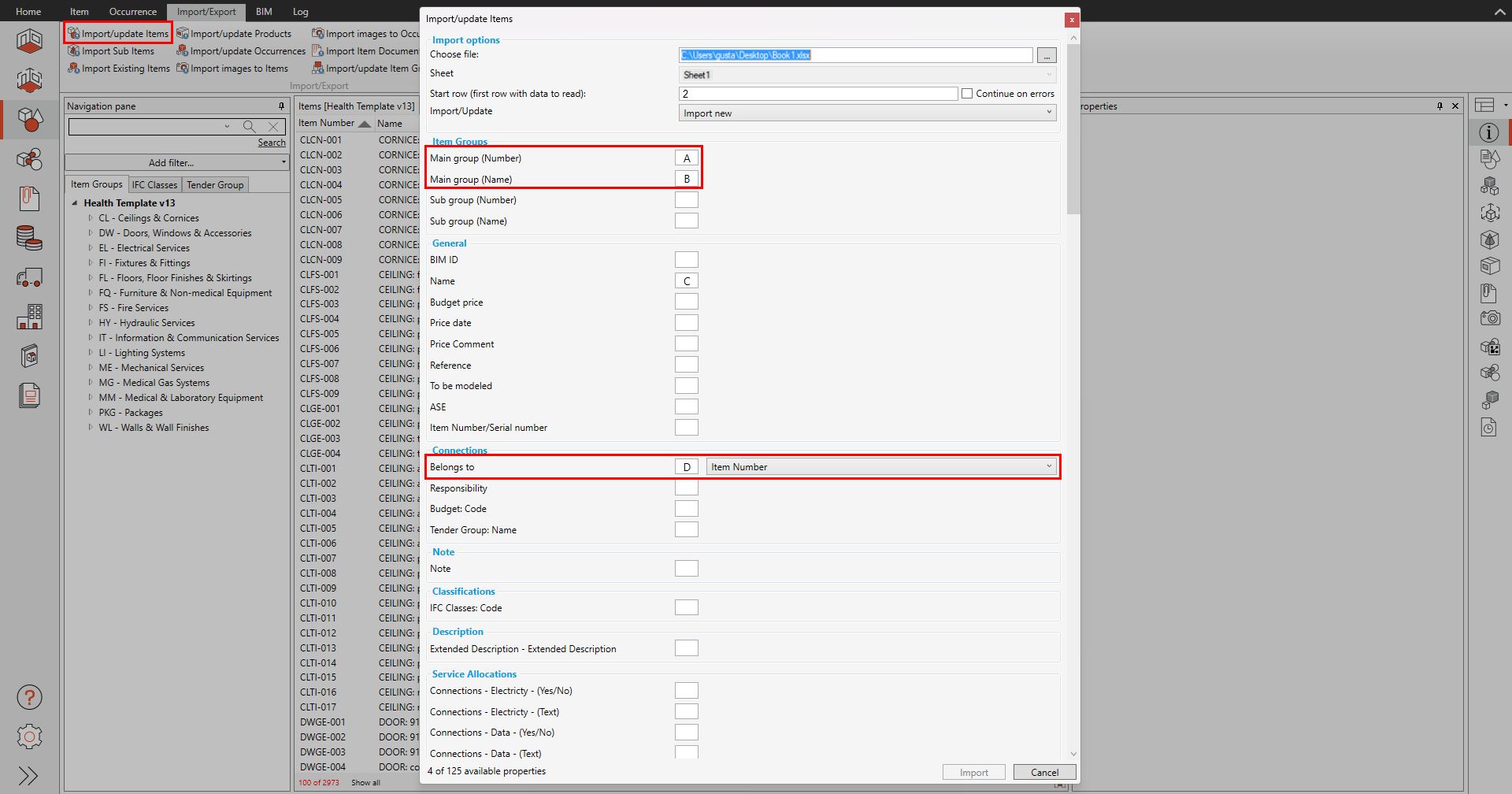This screenshot has width=1512, height=794.
Task: Click the Budget price column input box
Action: [686, 302]
